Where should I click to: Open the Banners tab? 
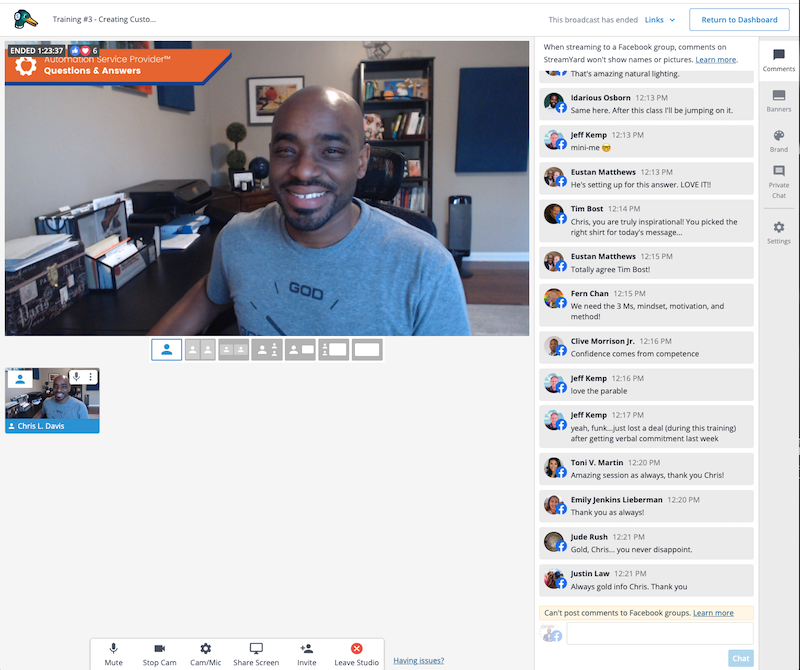(778, 100)
